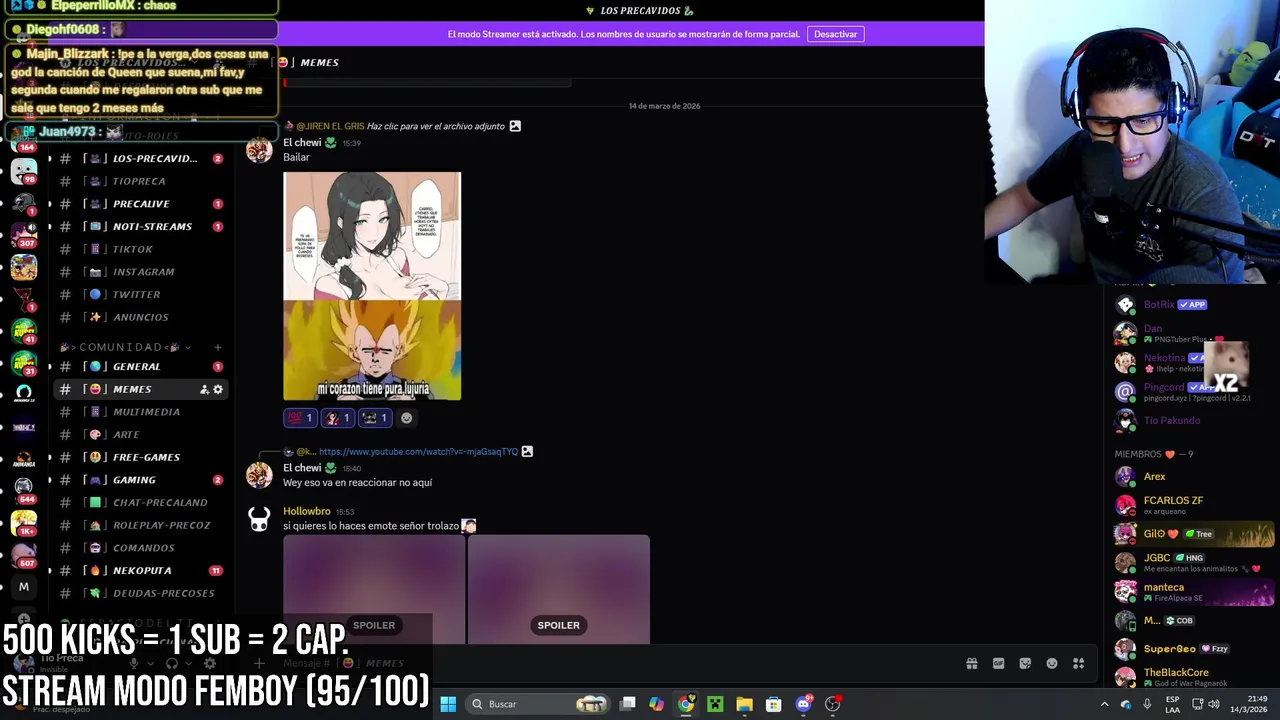The width and height of the screenshot is (1280, 720).
Task: Open the NOTI-STREAMS channel
Action: pyautogui.click(x=141, y=226)
